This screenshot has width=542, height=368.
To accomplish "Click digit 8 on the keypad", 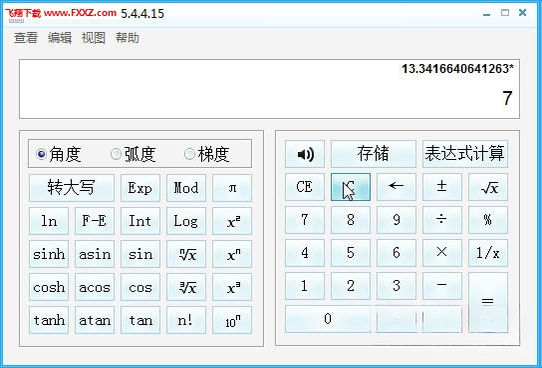I will (351, 220).
